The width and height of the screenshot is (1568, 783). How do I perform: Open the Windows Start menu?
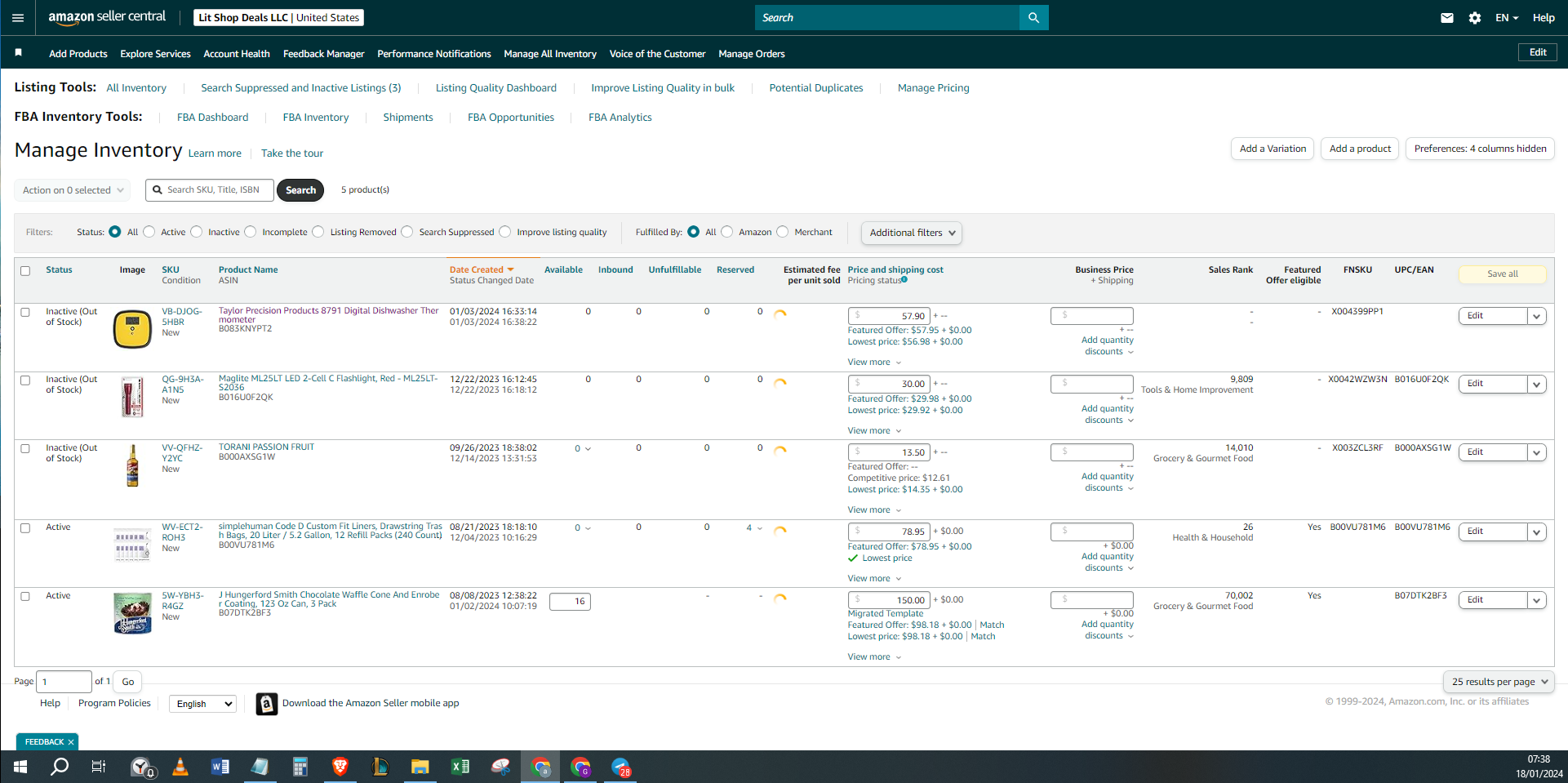pos(20,767)
